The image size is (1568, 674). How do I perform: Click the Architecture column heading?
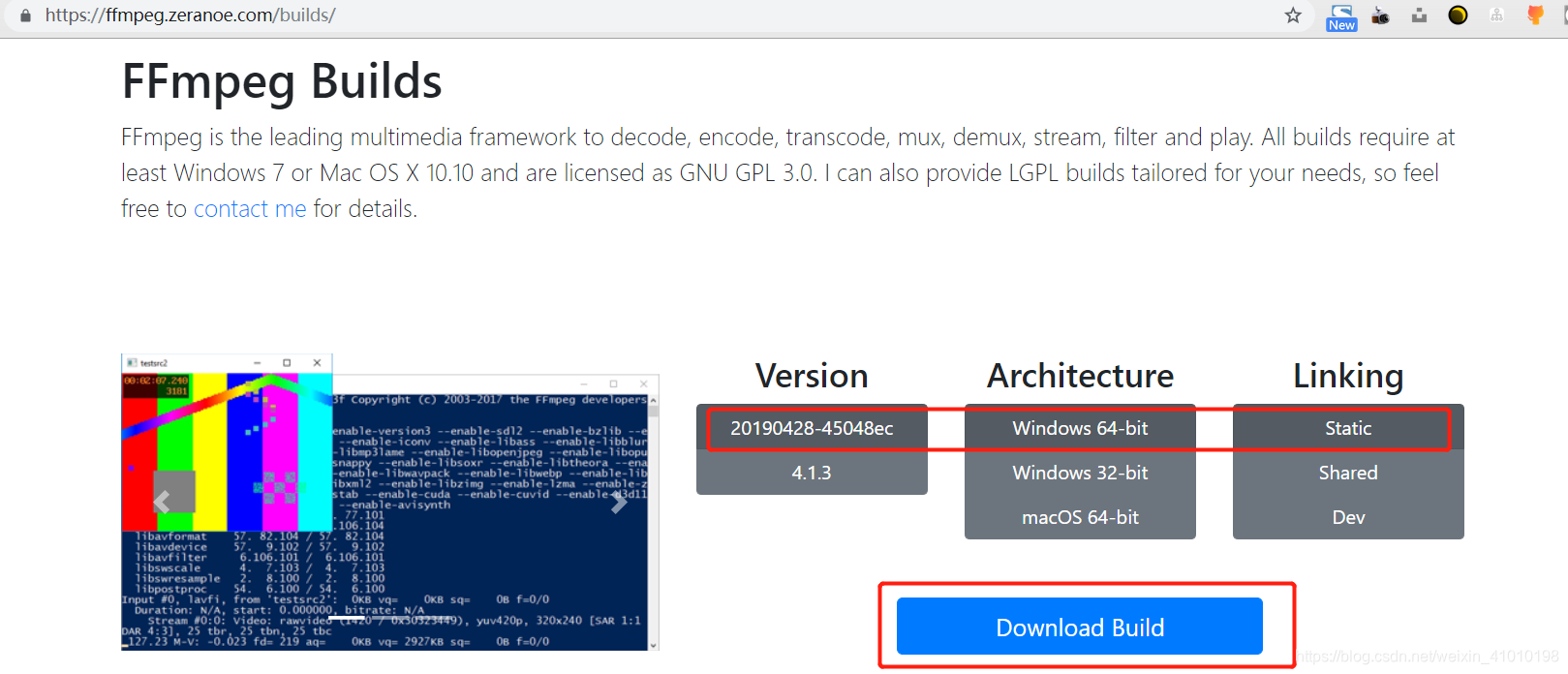click(1080, 376)
